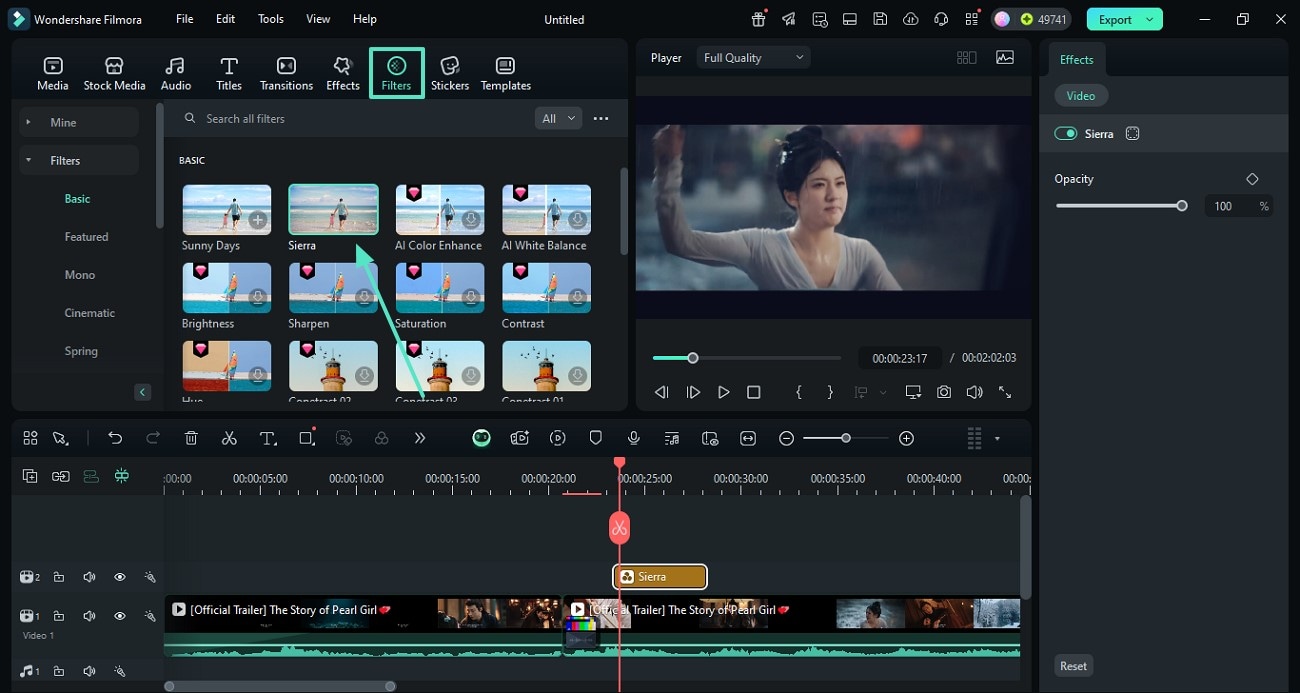Open the File menu
The image size is (1300, 693).
tap(185, 19)
